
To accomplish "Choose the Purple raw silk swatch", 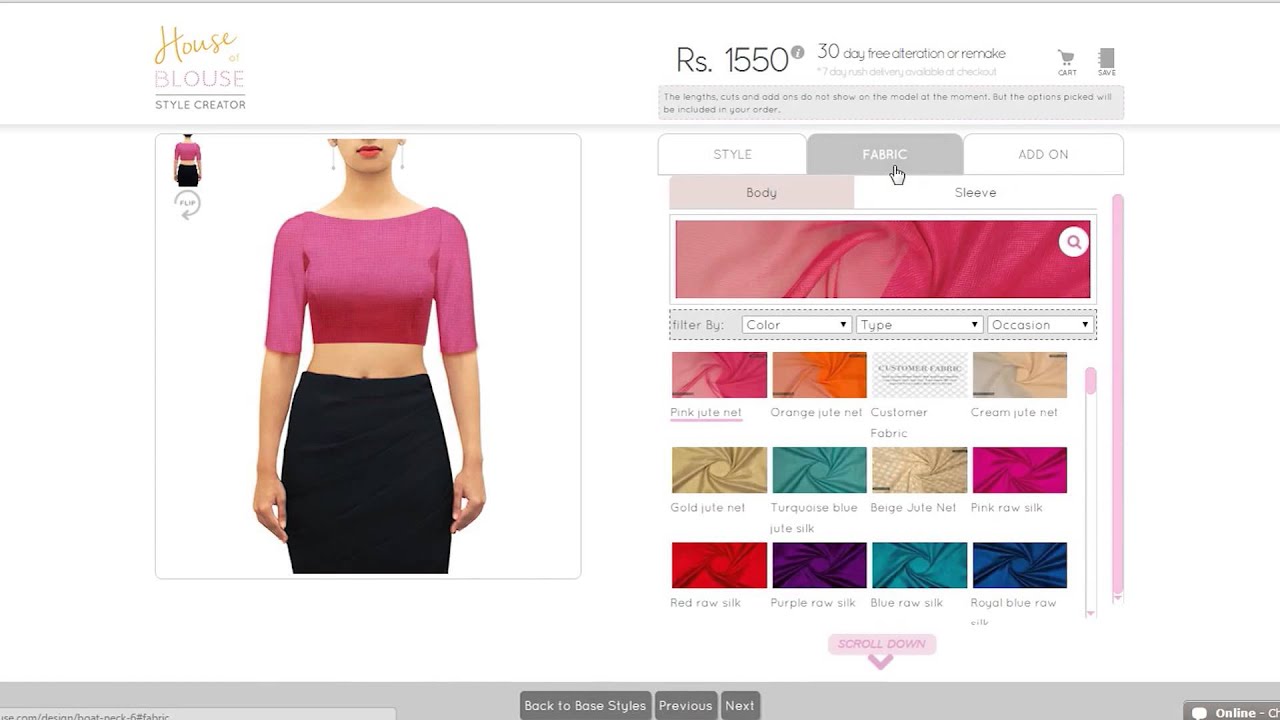I will pyautogui.click(x=819, y=565).
